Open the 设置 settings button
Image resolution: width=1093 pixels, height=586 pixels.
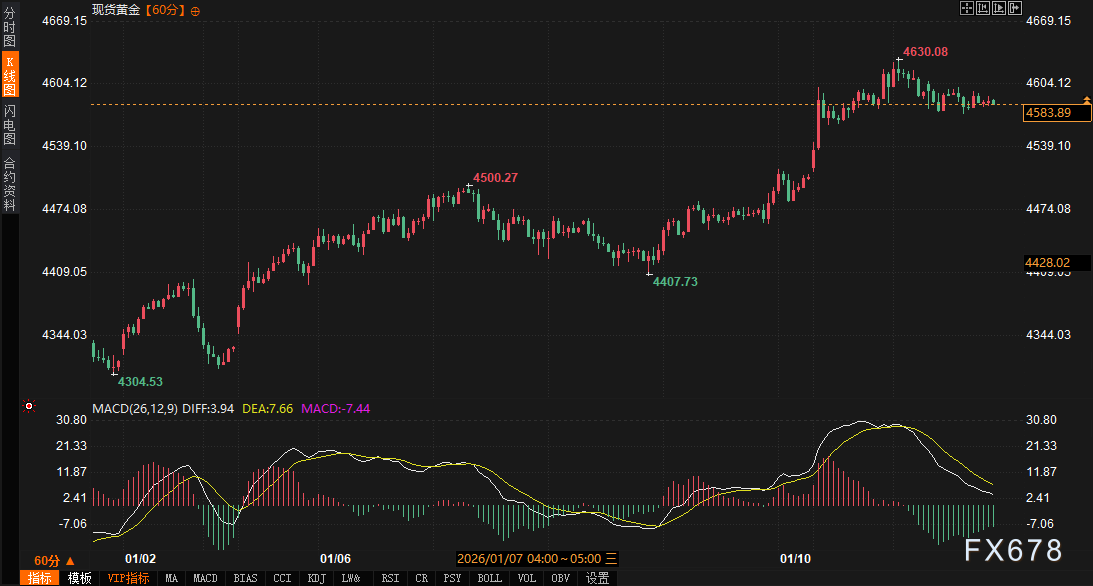tap(597, 578)
